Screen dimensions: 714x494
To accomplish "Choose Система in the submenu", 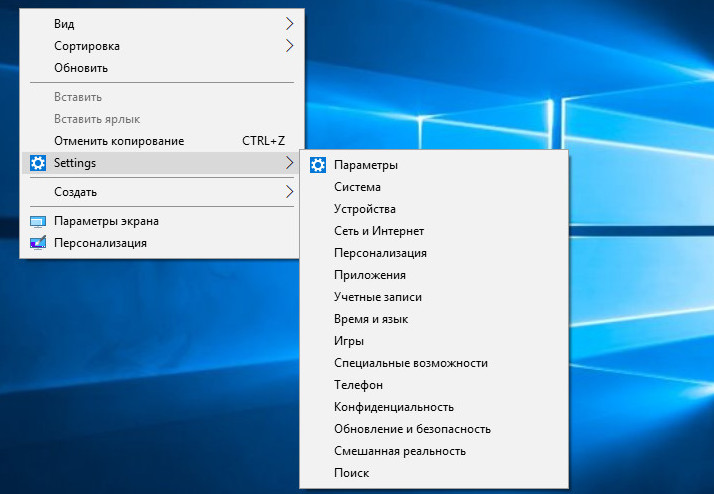I will [x=434, y=187].
